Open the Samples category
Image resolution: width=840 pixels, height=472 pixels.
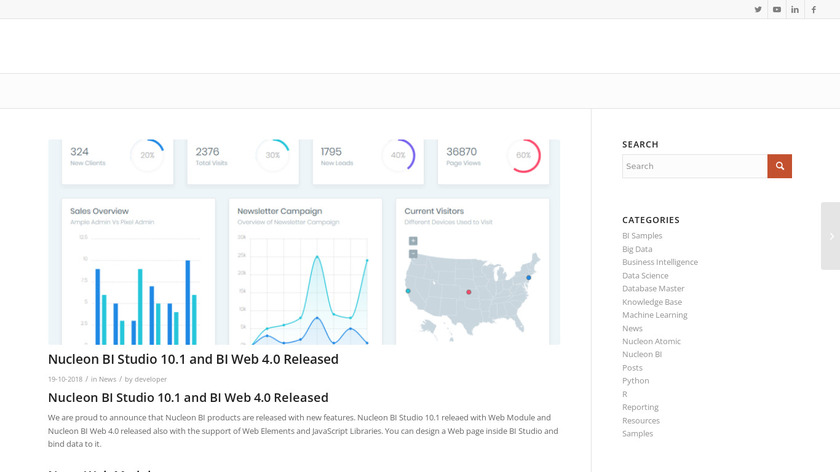[x=638, y=433]
